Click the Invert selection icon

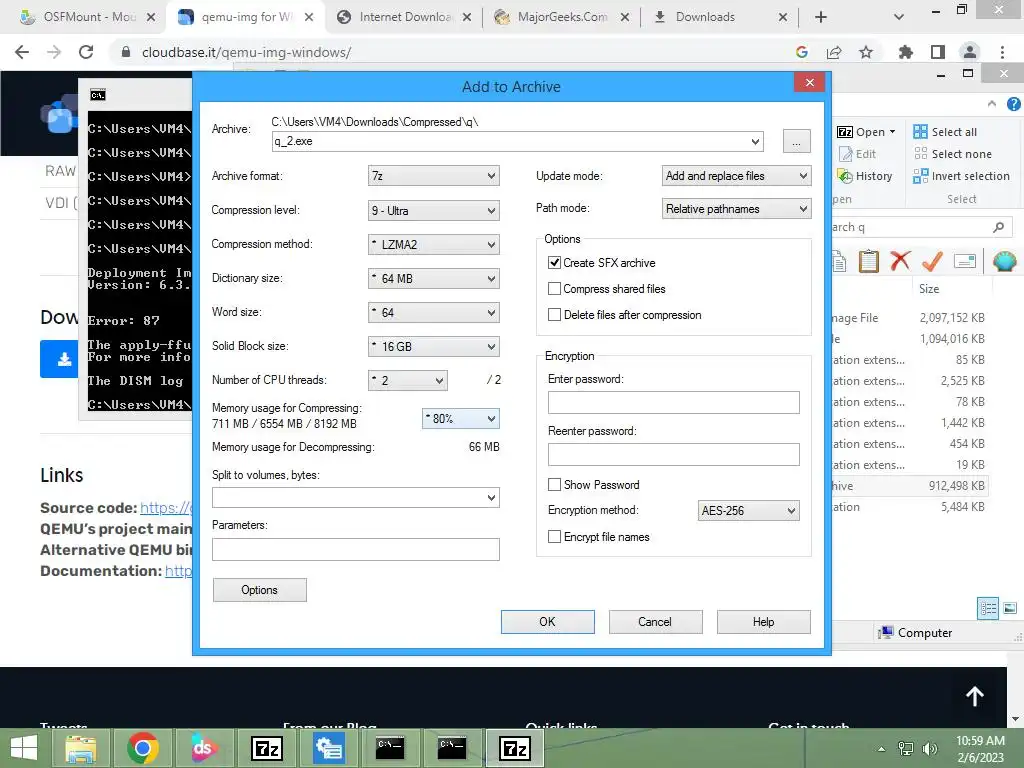click(920, 176)
